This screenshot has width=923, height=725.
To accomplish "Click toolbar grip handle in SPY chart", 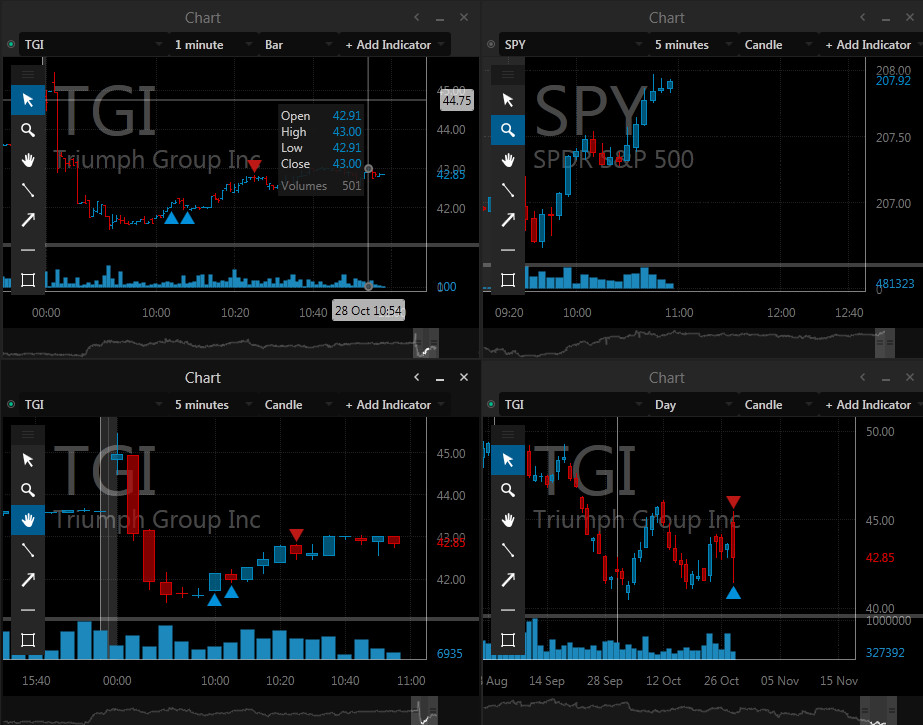I will 508,75.
